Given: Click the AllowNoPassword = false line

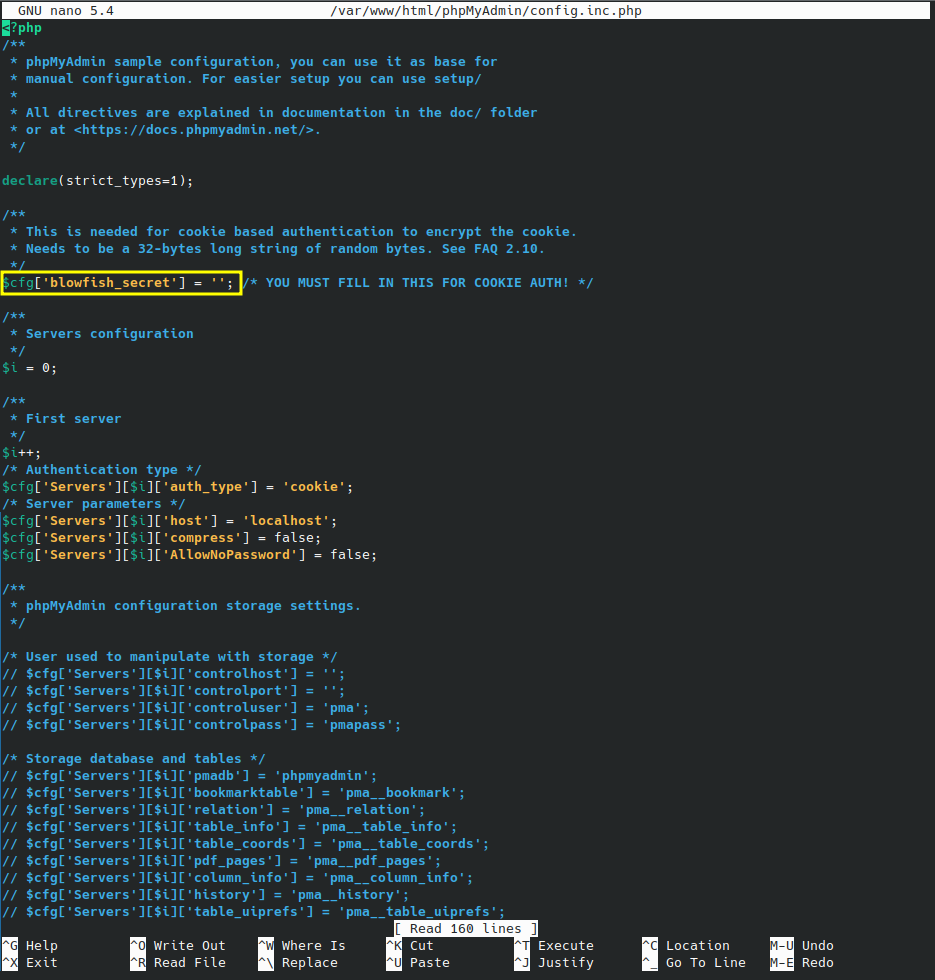Looking at the screenshot, I should point(189,554).
